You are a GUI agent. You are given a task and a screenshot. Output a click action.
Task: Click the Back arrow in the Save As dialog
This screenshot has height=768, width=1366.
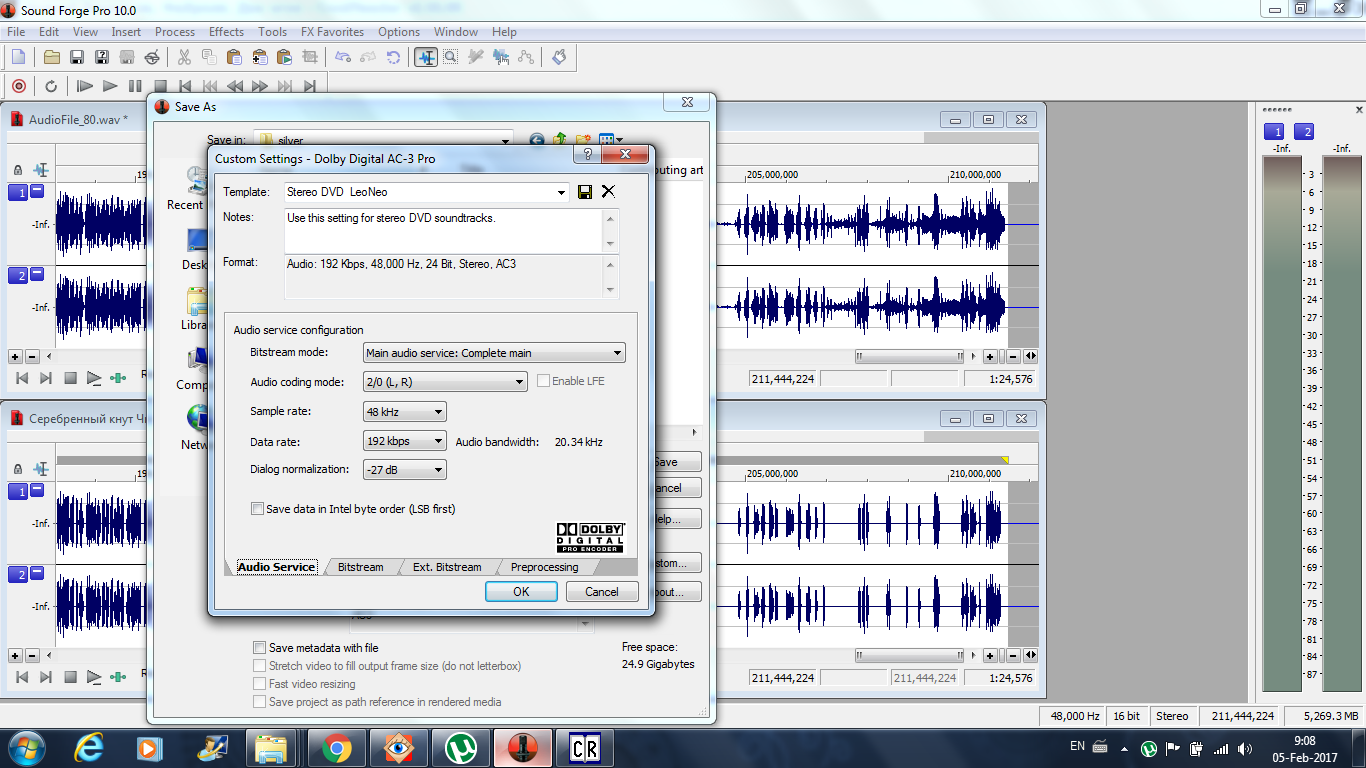537,141
